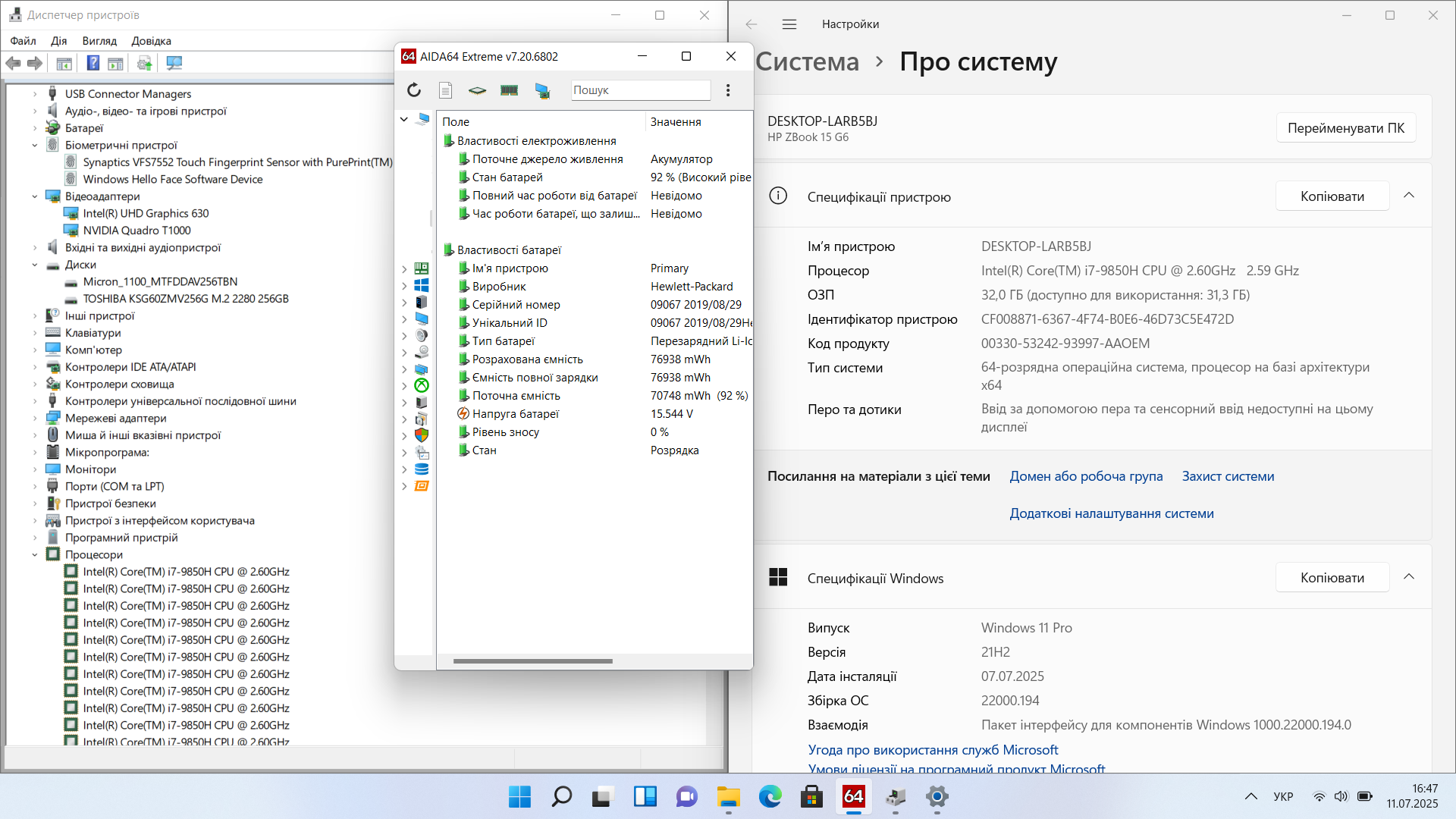This screenshot has width=1456, height=819.
Task: Select Security shield icon in AIDA64 sidebar
Action: coord(422,435)
